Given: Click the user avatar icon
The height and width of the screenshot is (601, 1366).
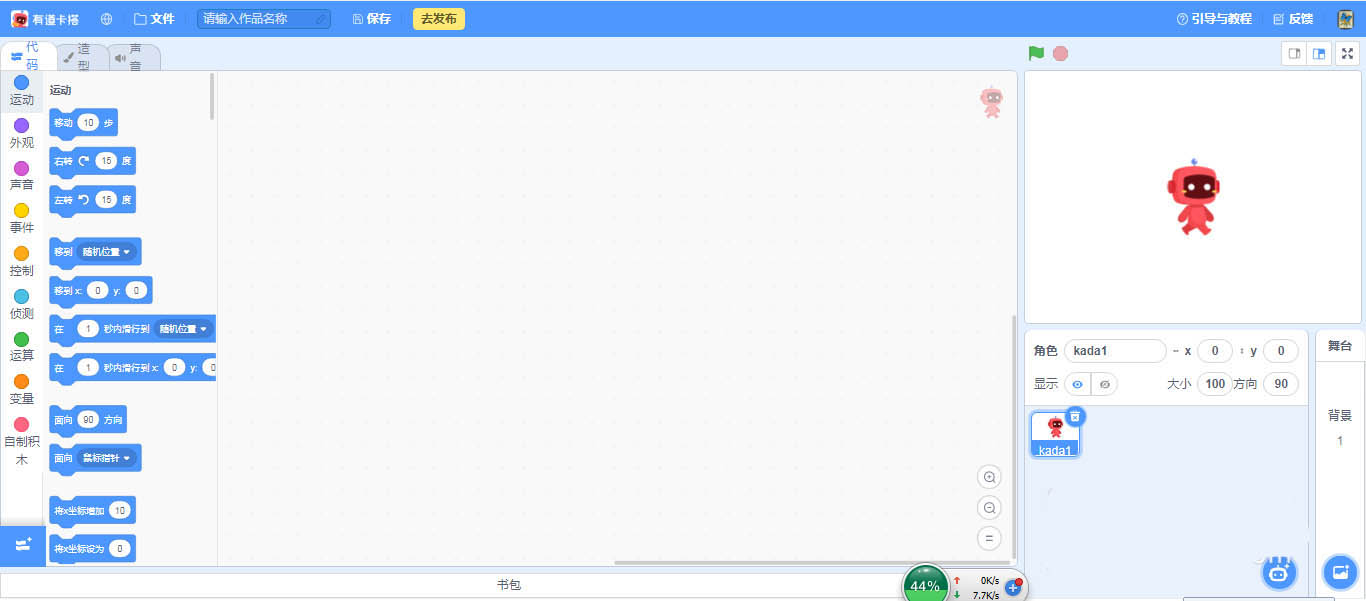Looking at the screenshot, I should [1346, 19].
